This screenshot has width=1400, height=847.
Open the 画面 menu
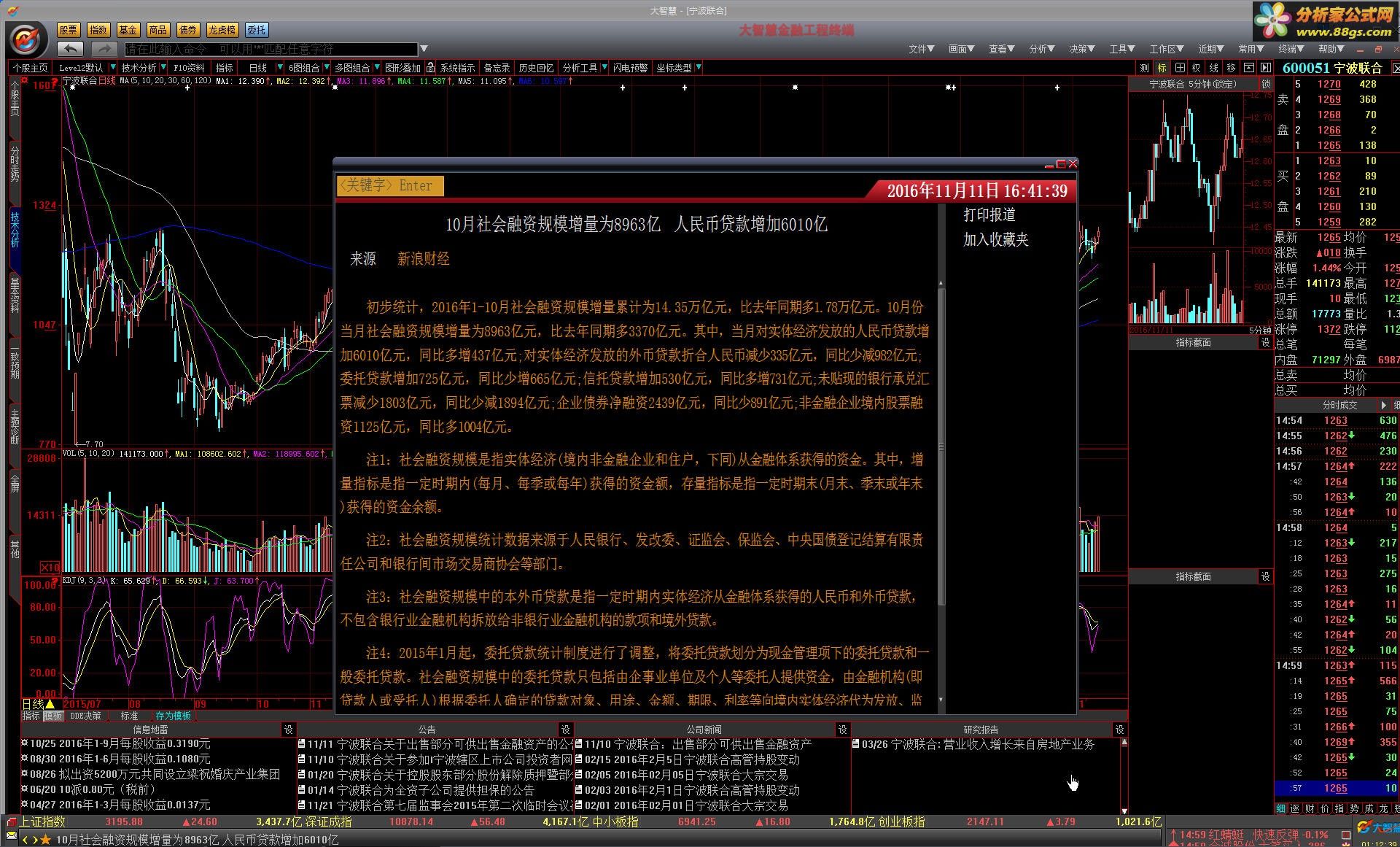[961, 49]
